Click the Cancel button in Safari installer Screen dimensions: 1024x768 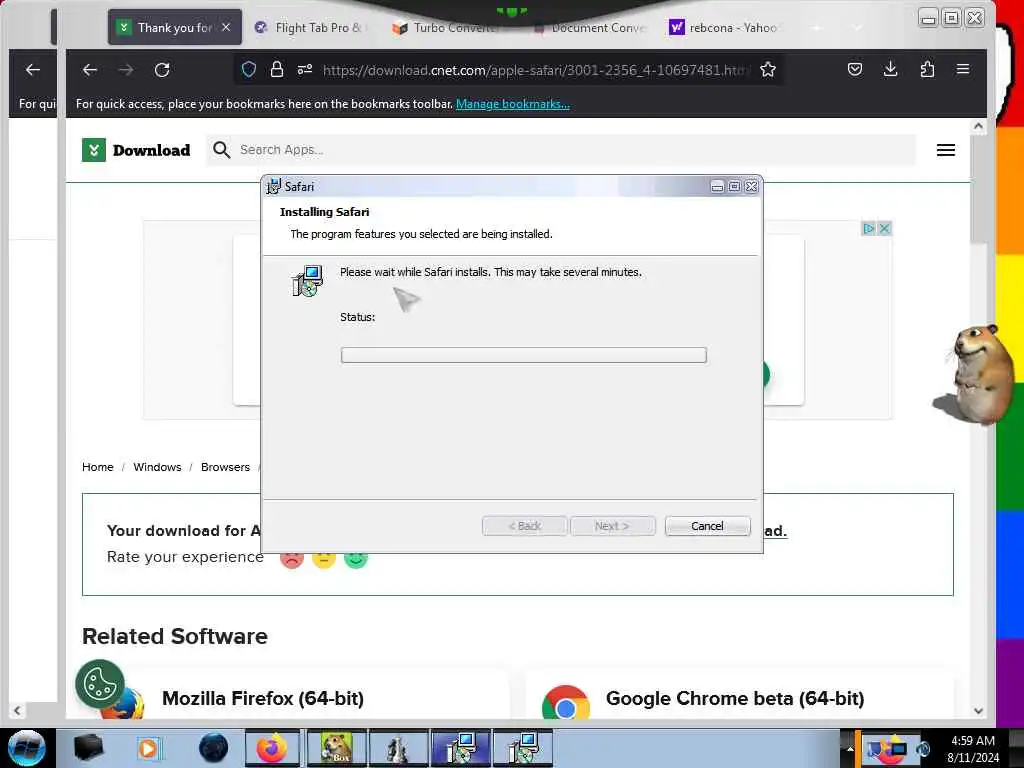point(707,526)
